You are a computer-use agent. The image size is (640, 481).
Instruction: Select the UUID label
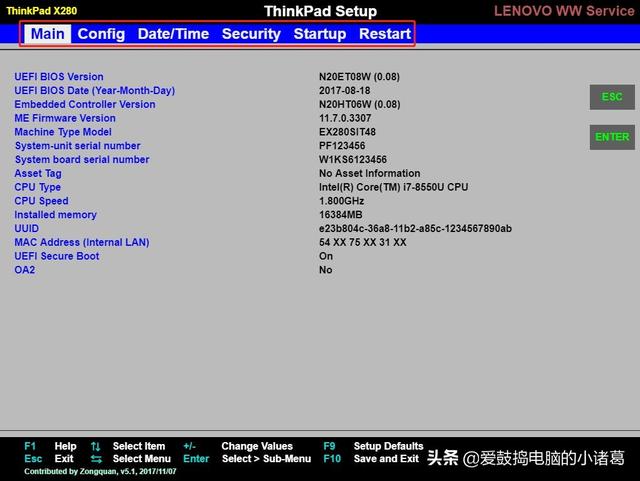coord(27,229)
